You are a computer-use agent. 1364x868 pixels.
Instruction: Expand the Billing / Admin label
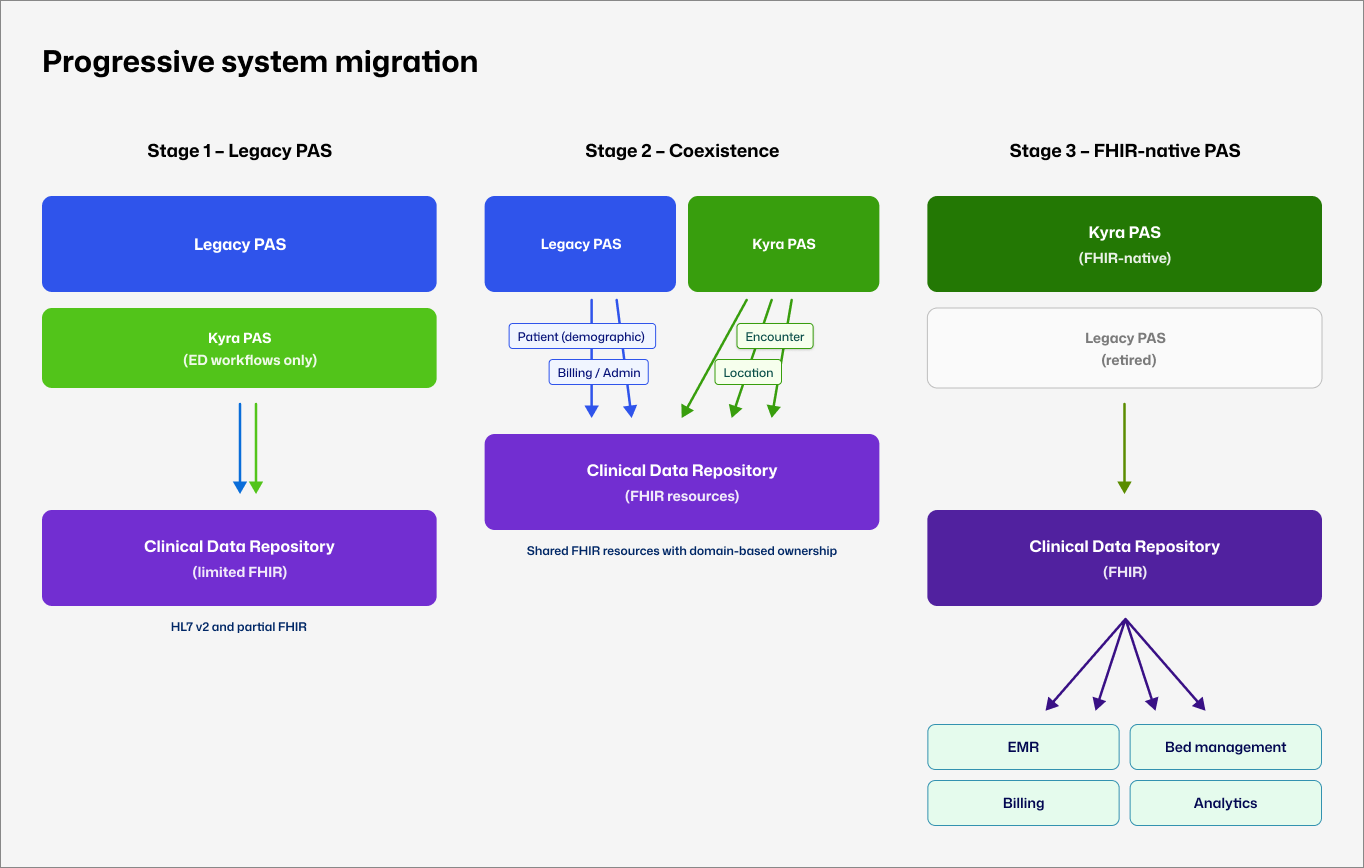598,371
